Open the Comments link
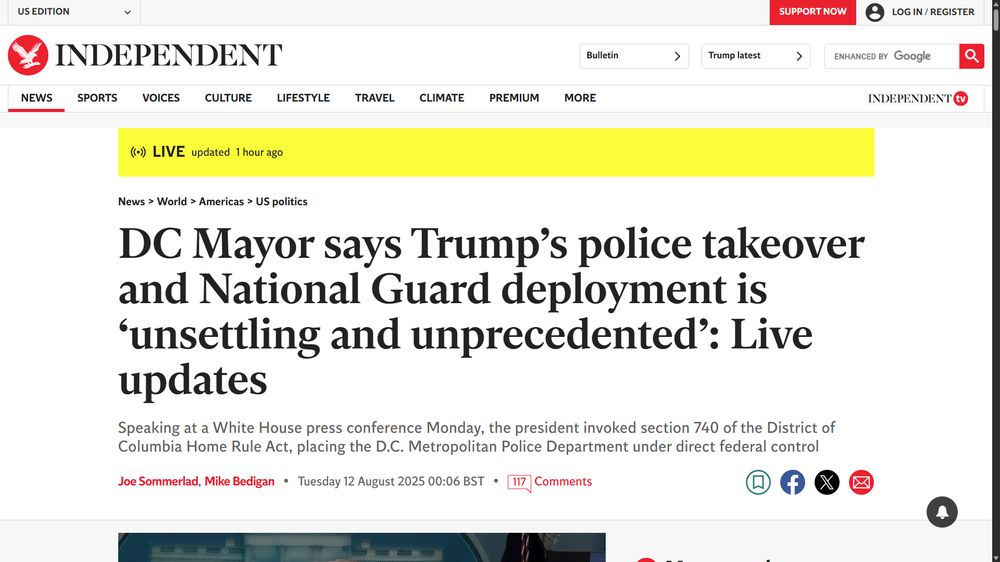1000x562 pixels. point(563,482)
